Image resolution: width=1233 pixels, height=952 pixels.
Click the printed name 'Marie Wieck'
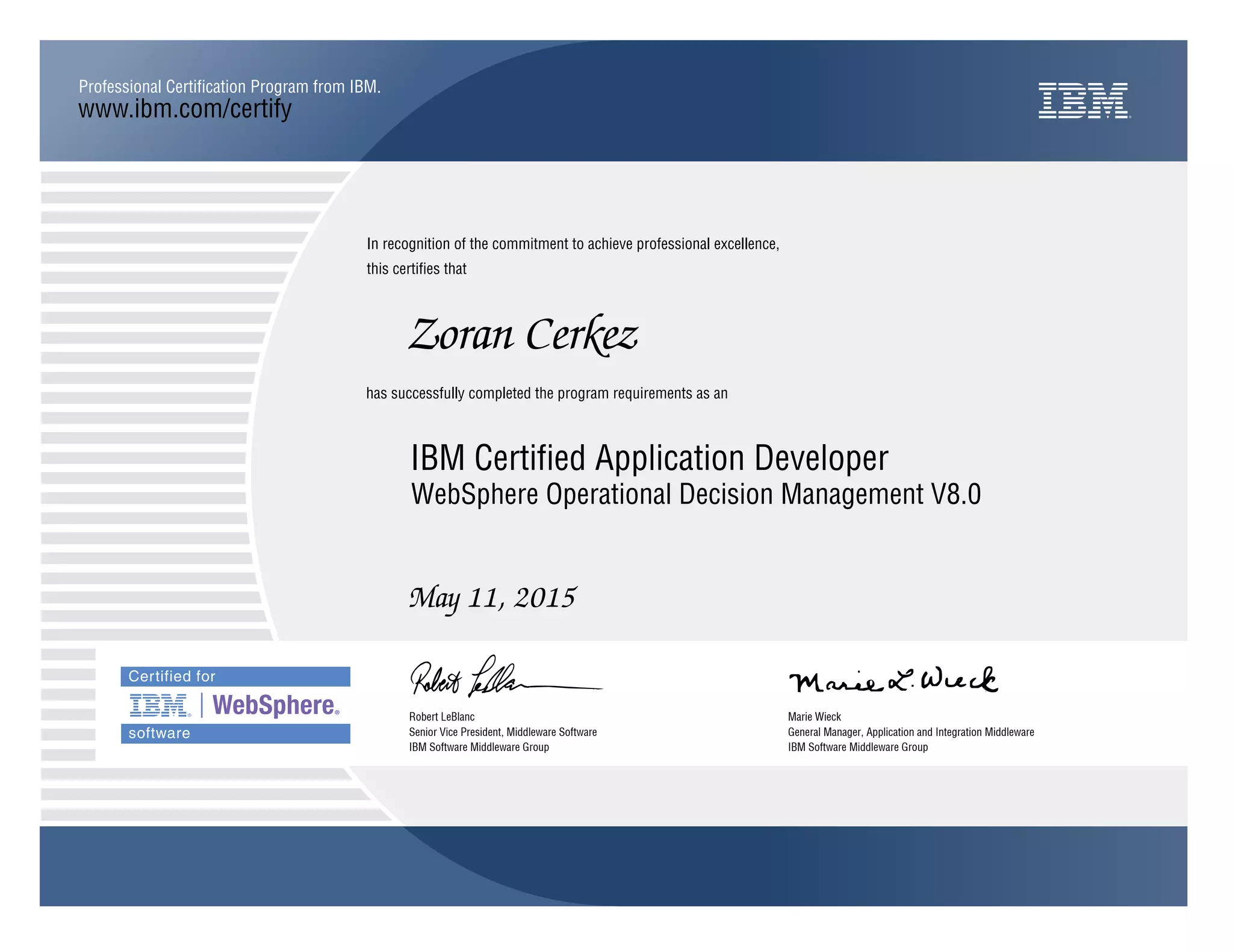[814, 717]
